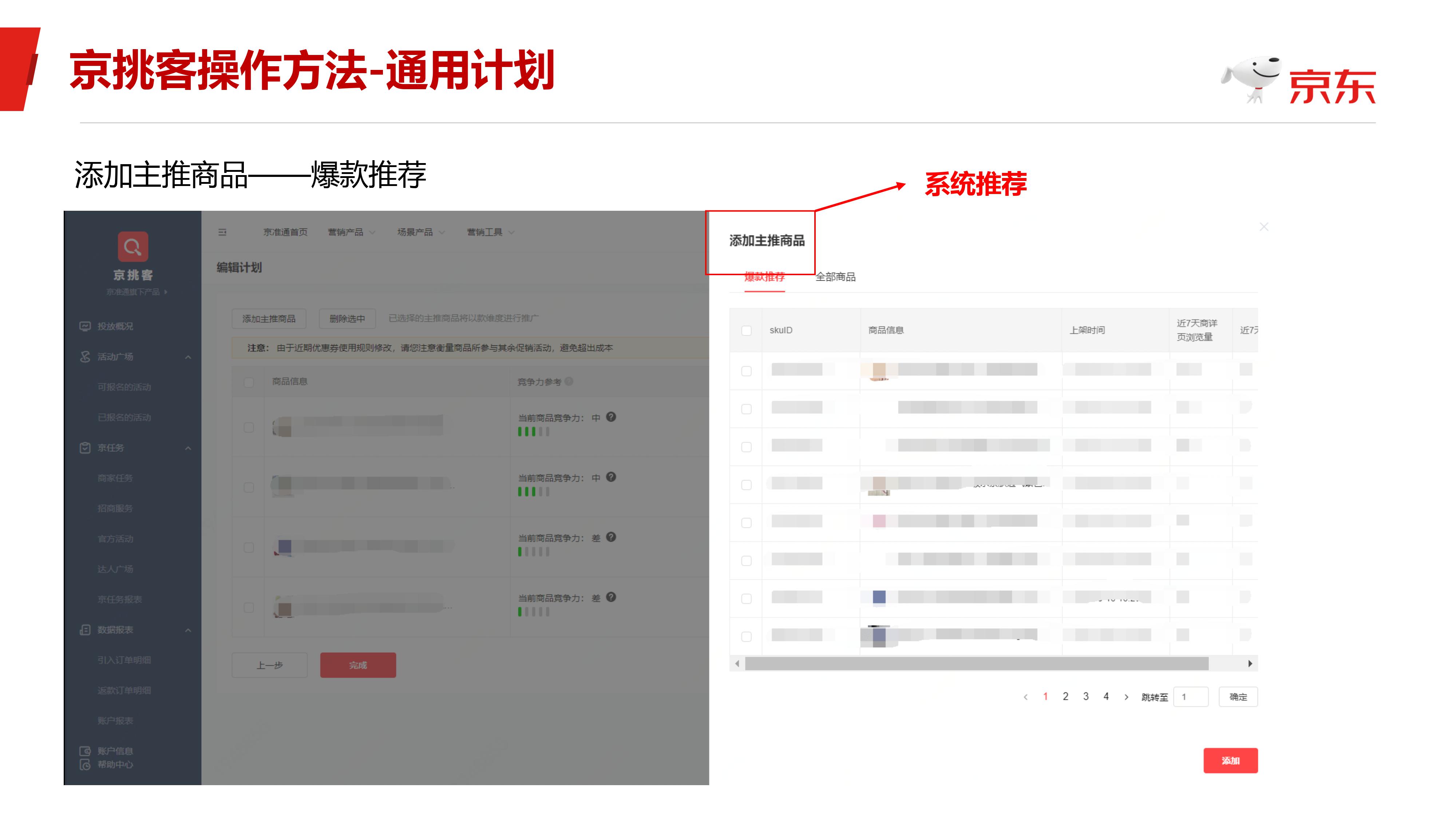Click the blue product thumbnail in dialog table

[879, 597]
